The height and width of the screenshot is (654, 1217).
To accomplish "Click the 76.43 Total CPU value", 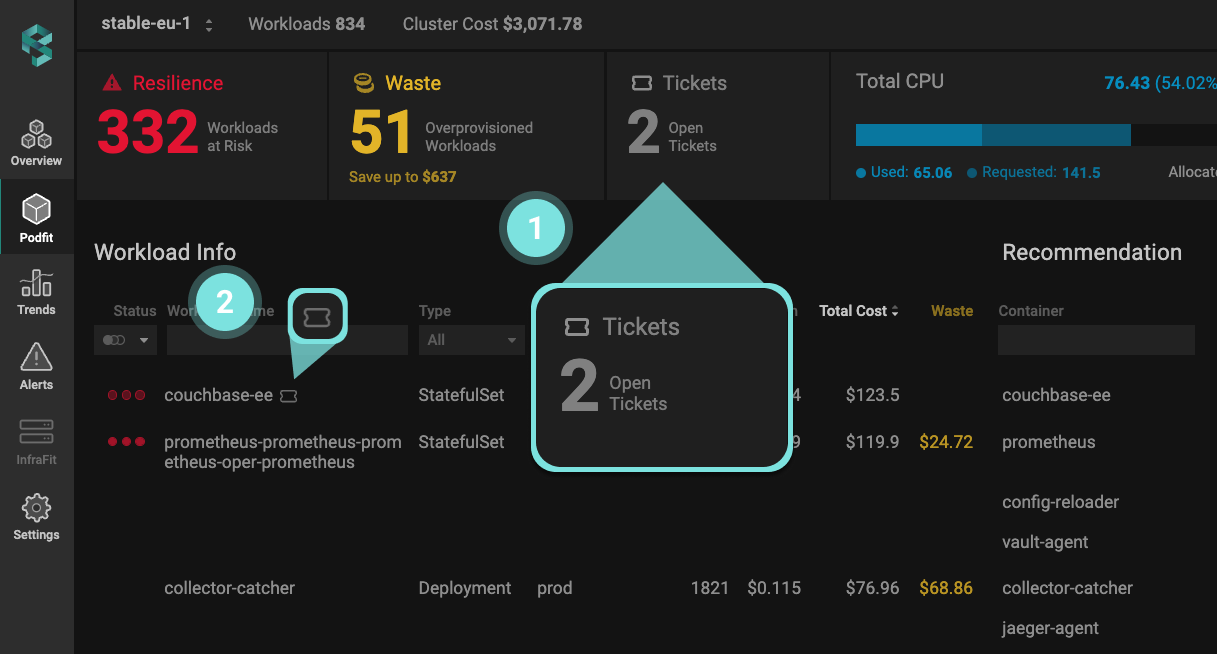I will pyautogui.click(x=1127, y=83).
